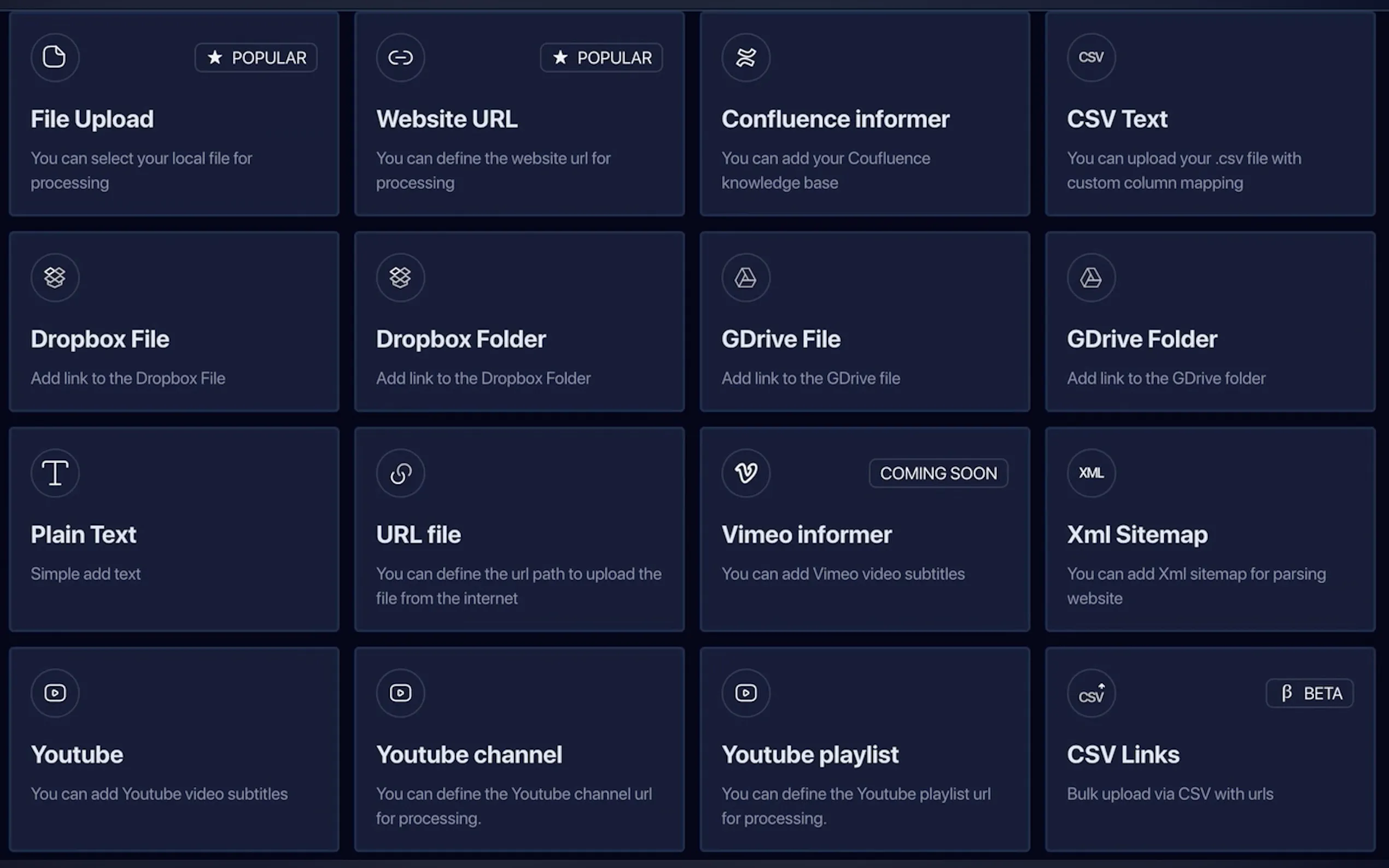Click the CSV Text icon

[x=1091, y=57]
